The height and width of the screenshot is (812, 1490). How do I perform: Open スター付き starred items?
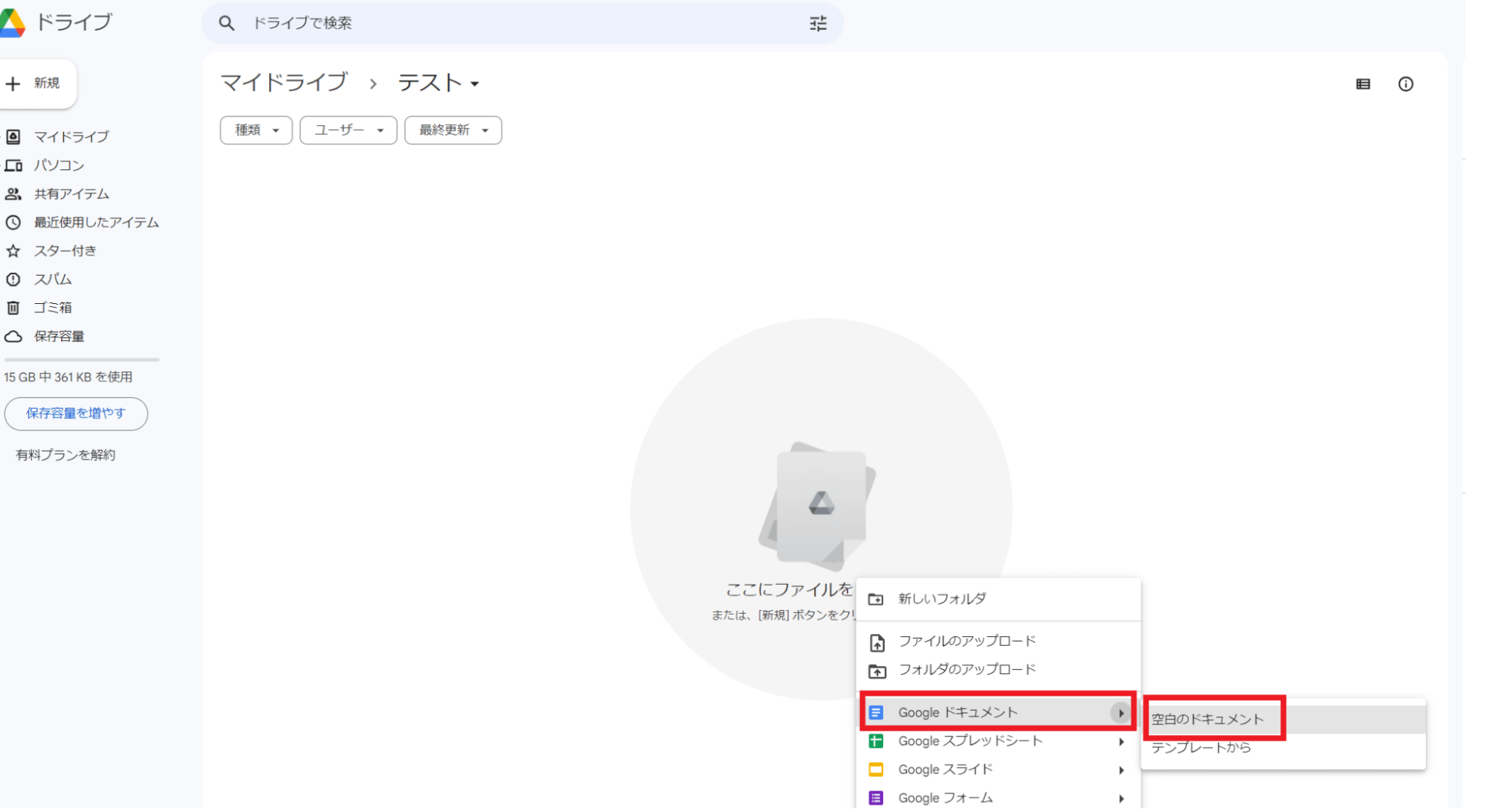point(64,251)
